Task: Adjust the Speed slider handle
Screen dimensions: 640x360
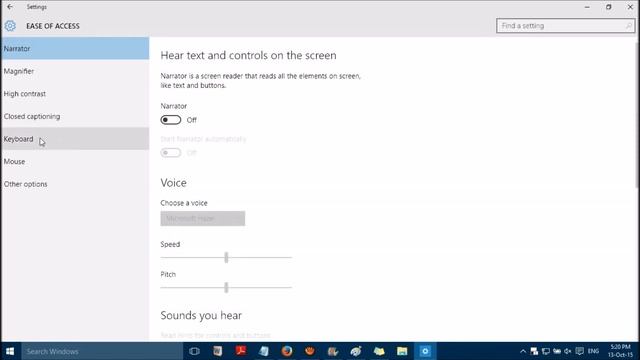Action: tap(226, 258)
